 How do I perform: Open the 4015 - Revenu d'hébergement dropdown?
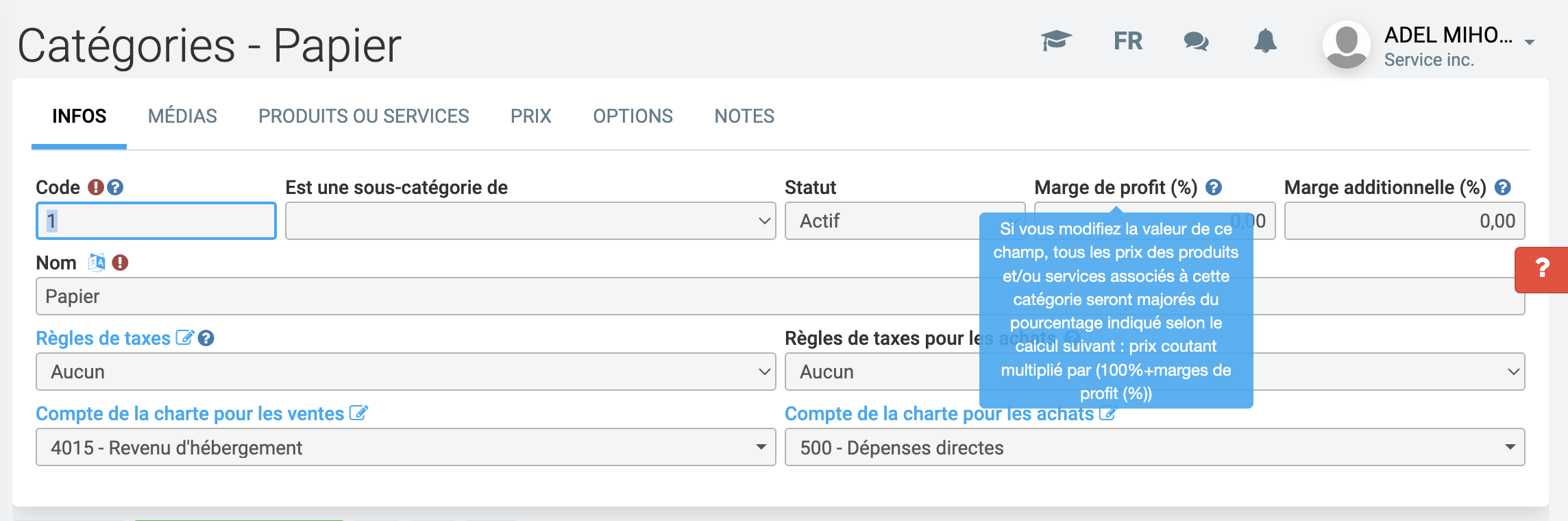pos(405,447)
